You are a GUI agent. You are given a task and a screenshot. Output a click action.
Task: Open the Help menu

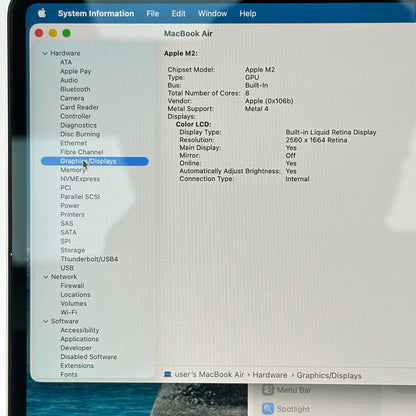coord(248,14)
